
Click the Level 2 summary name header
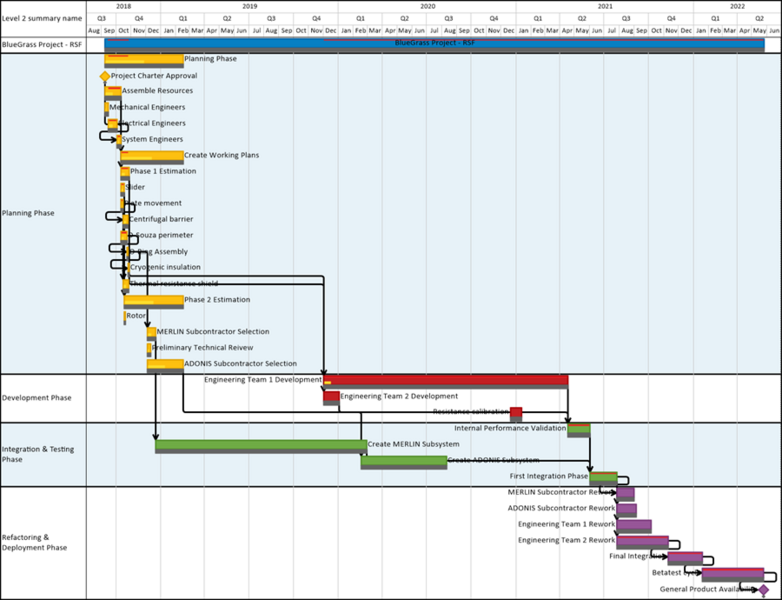pyautogui.click(x=42, y=18)
